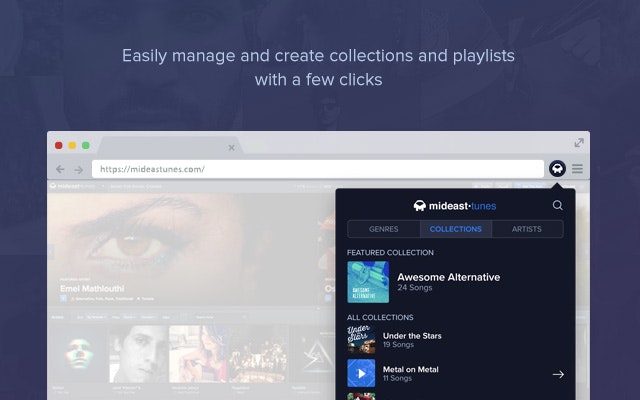Click the '24 Songs' text
The image size is (640, 400).
[x=415, y=288]
